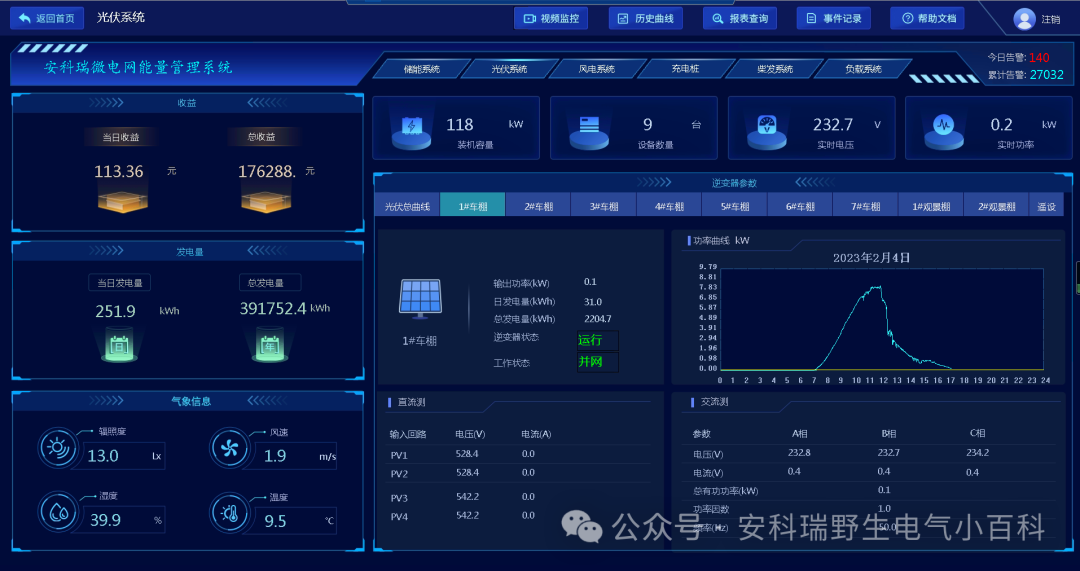This screenshot has height=571, width=1080.
Task: Click today's alarm count 140
Action: tap(1039, 58)
